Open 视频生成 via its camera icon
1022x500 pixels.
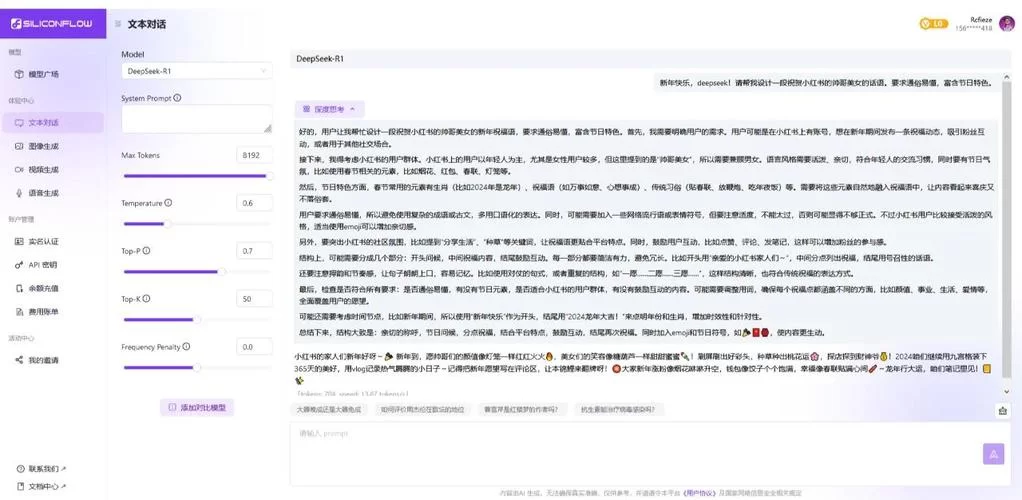tap(19, 169)
